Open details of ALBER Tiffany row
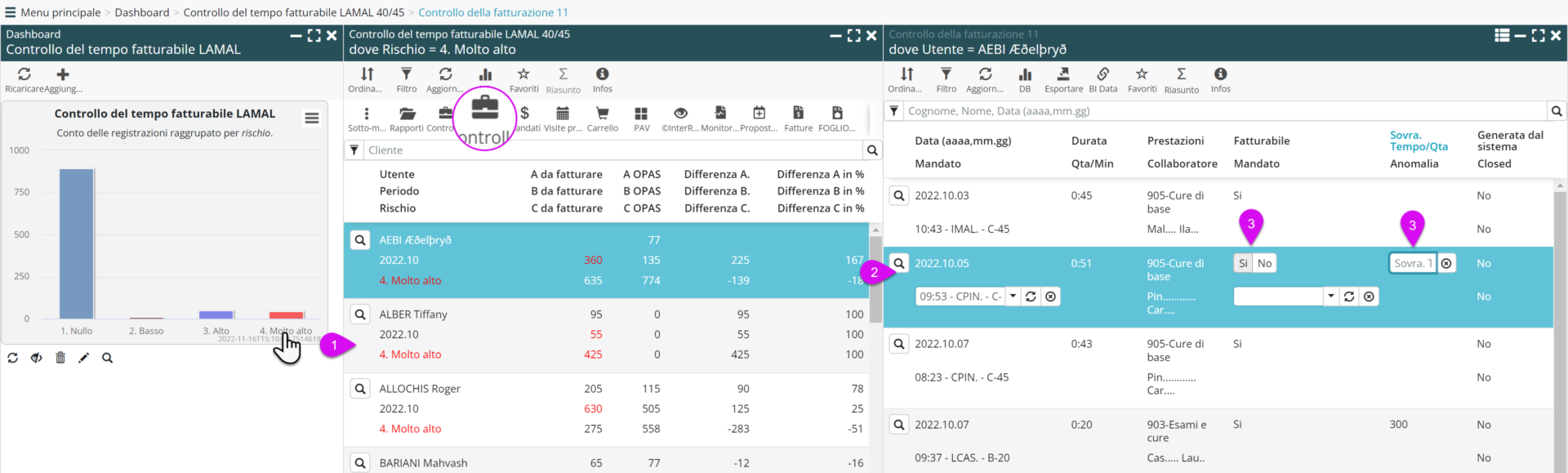 [x=360, y=315]
